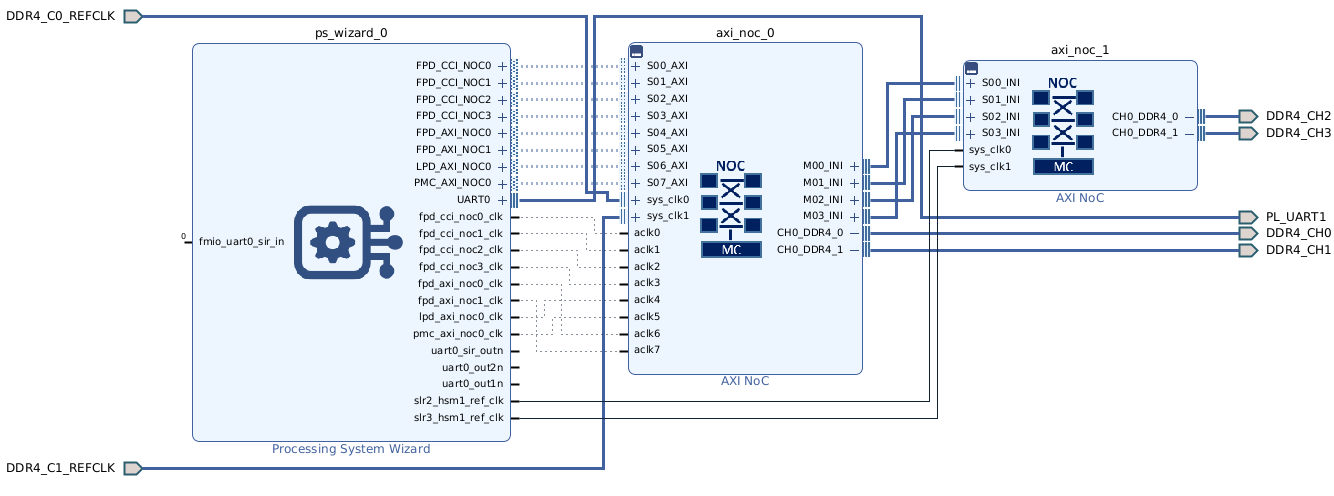Screen dimensions: 1334x496
Task: Expand the S02_INI pin on axi_noc_1
Action: 971,116
